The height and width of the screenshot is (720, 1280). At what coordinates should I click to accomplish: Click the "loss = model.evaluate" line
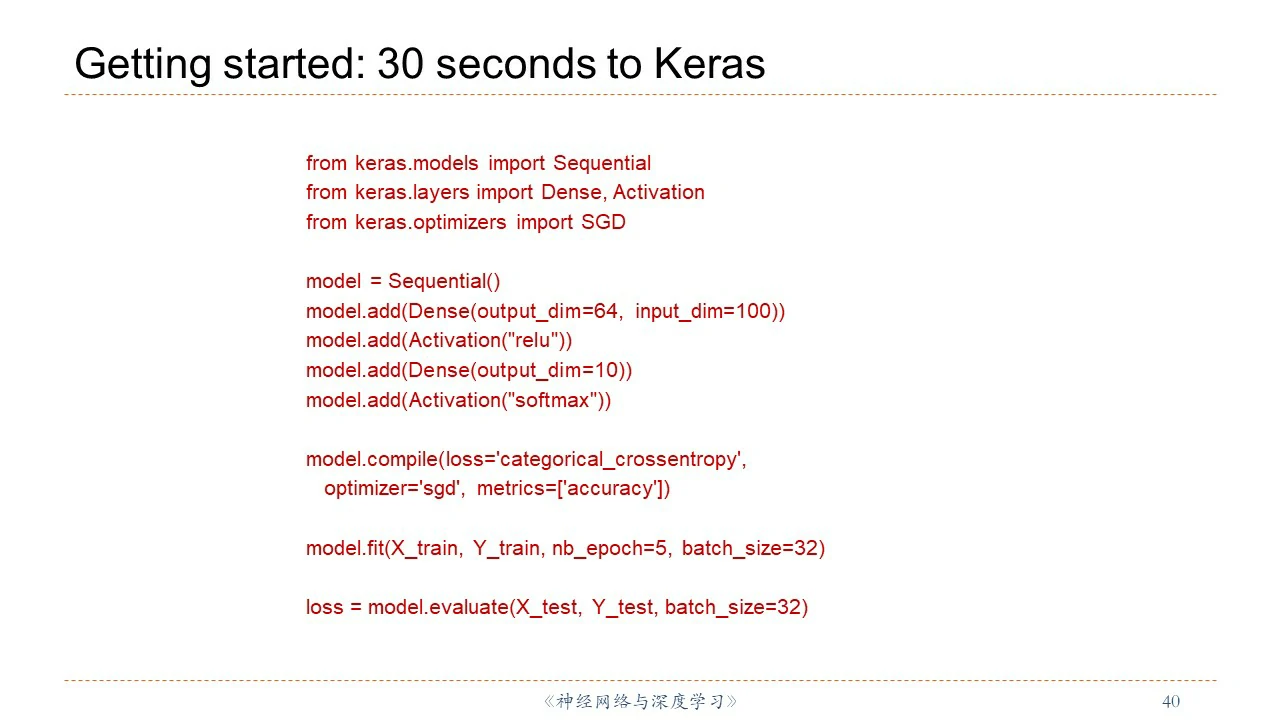[556, 607]
